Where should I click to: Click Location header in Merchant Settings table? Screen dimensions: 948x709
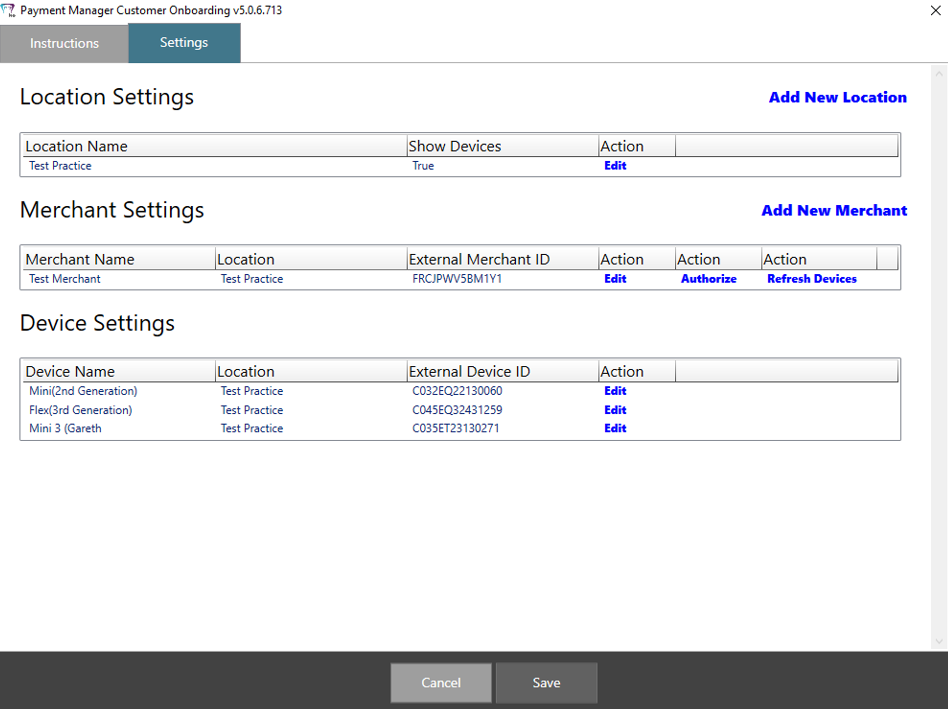[x=311, y=259]
